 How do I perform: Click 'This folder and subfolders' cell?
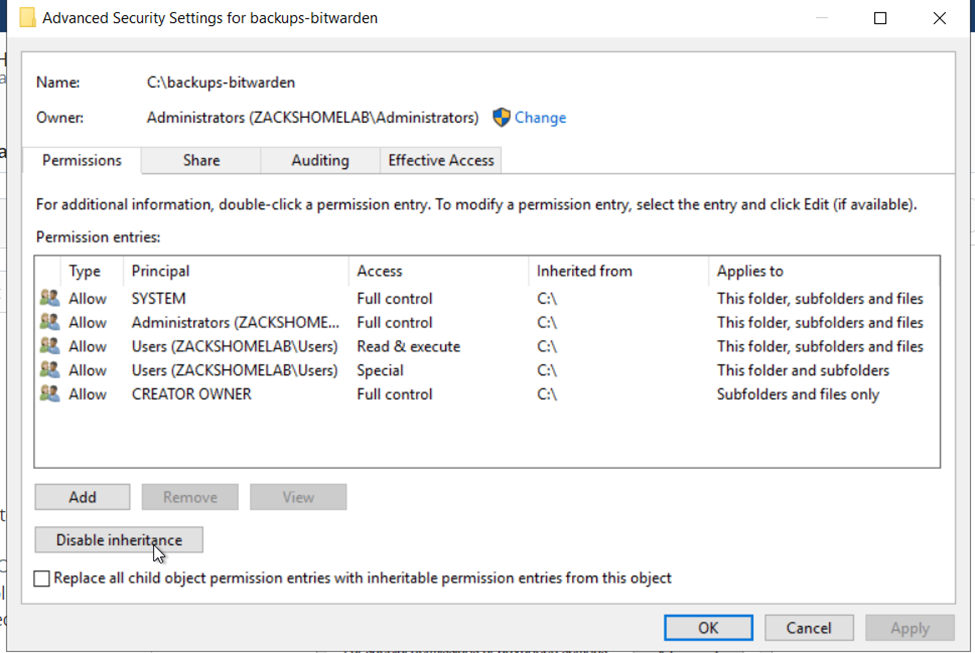coord(803,370)
